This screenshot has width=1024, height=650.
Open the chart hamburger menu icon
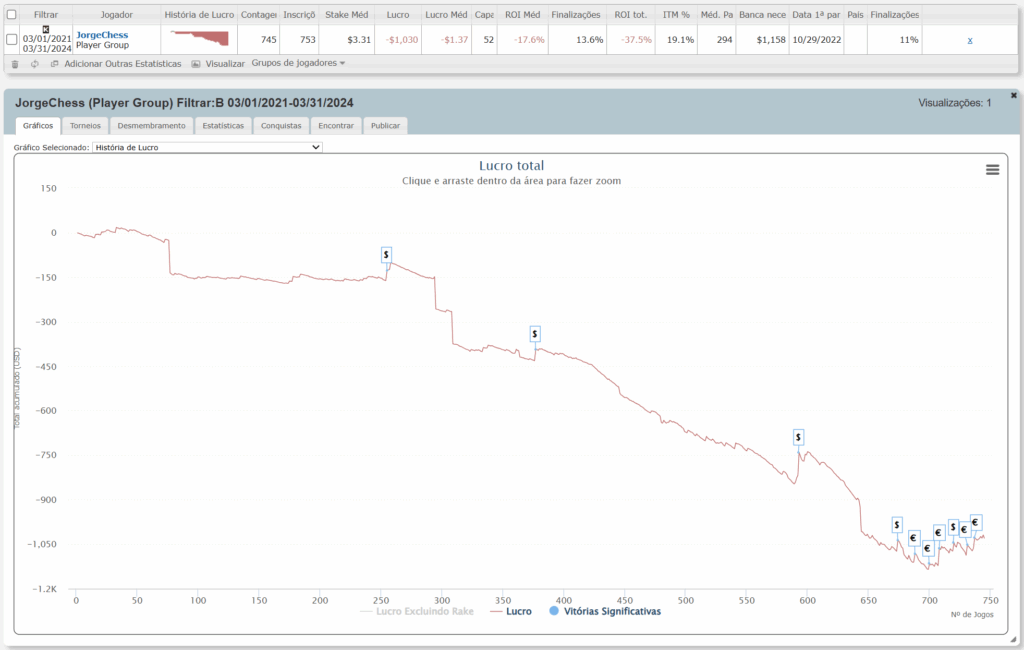click(x=992, y=170)
